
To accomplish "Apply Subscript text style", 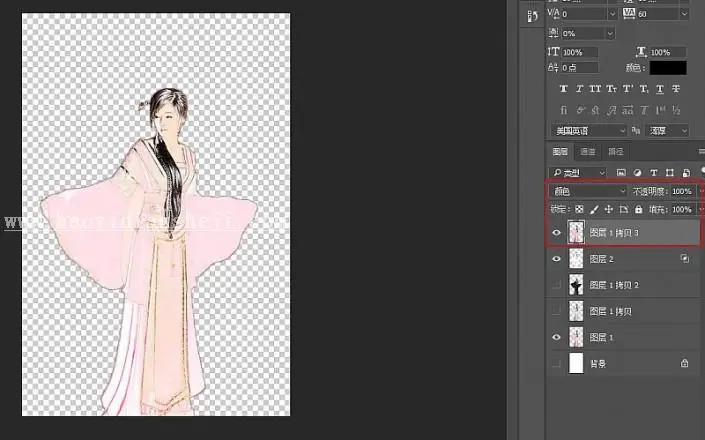I will point(644,89).
